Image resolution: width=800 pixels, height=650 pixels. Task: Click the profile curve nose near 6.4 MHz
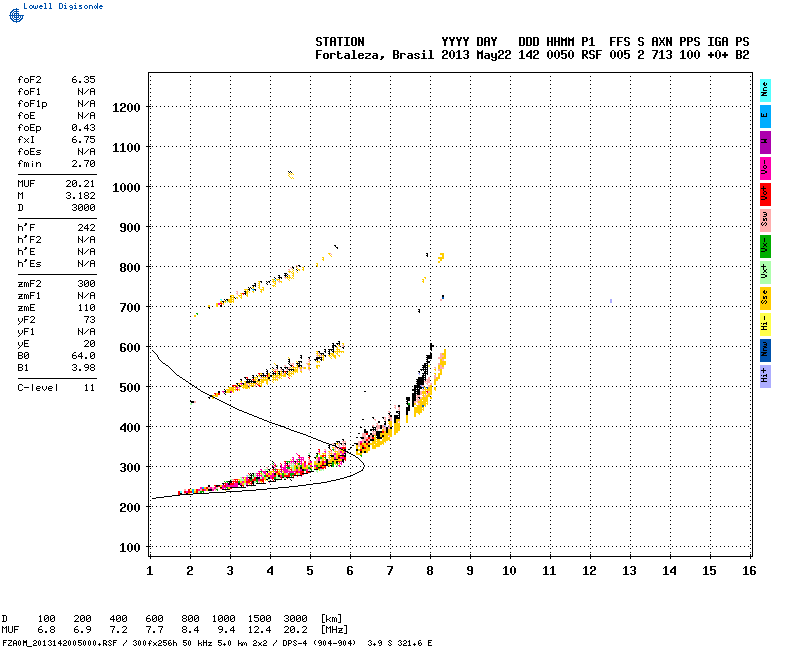[363, 465]
